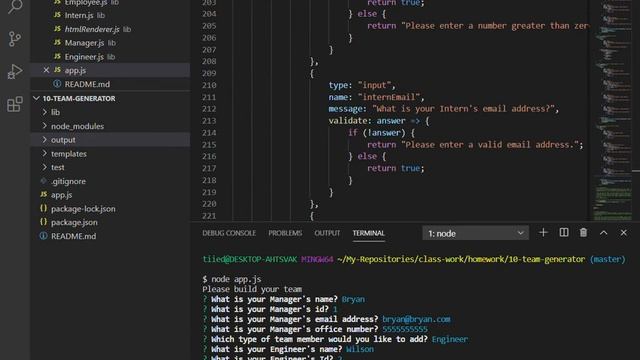The width and height of the screenshot is (640, 360).
Task: Click 'return true;' on line 217
Action: 396,168
